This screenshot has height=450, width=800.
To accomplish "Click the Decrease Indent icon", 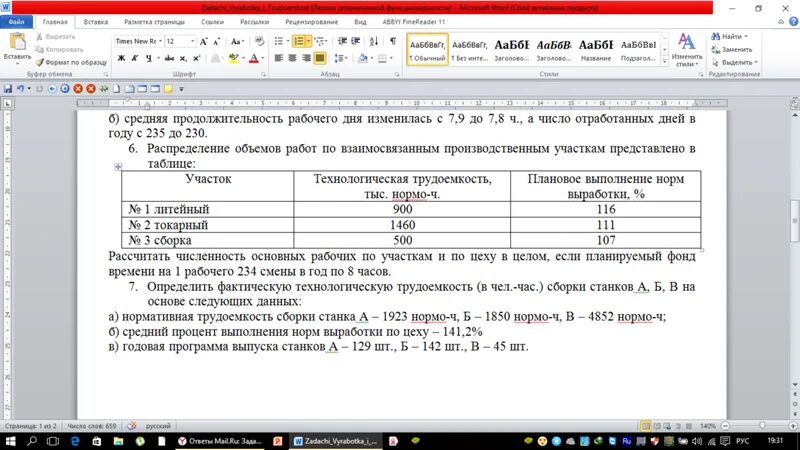I will tap(342, 41).
